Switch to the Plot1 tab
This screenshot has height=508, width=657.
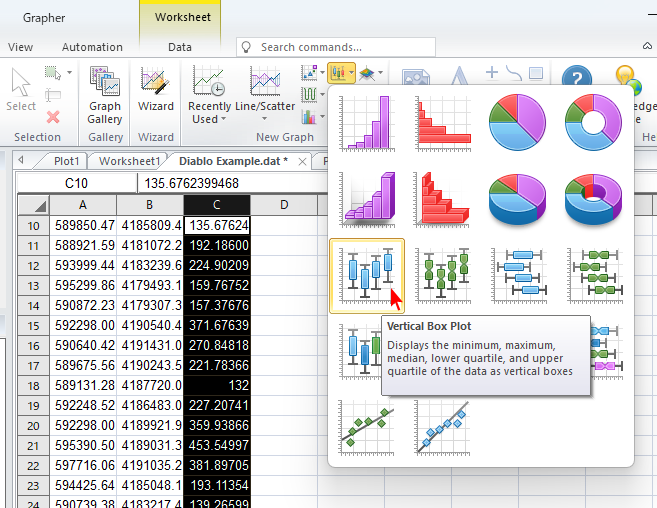(67, 160)
